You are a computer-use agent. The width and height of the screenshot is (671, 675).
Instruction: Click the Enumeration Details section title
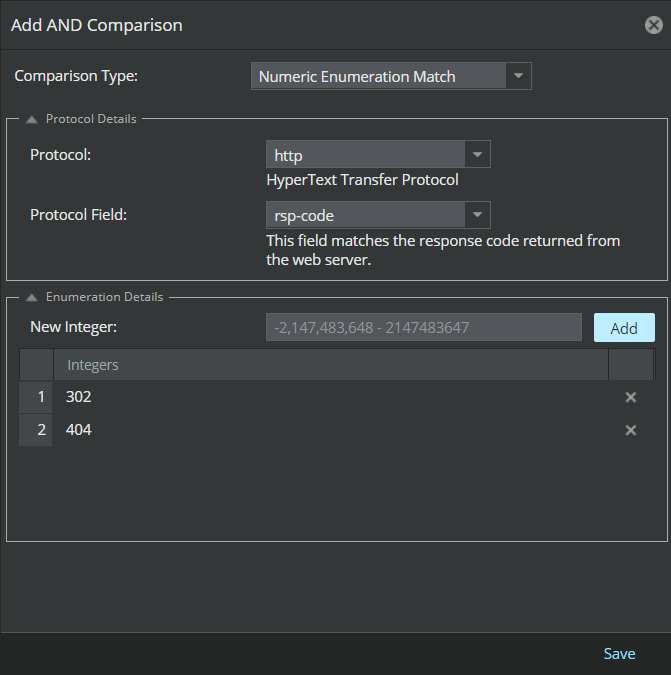[x=105, y=297]
